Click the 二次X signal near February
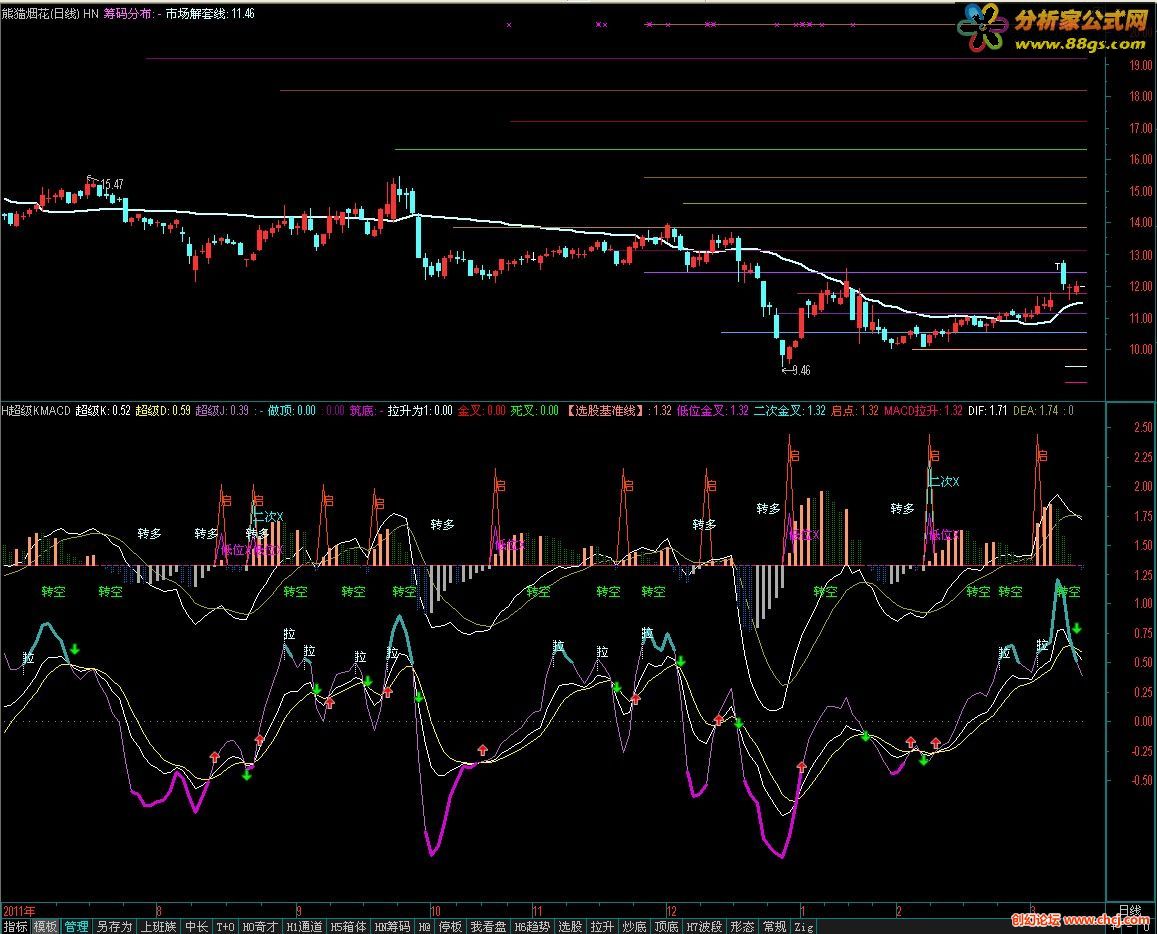 [x=944, y=482]
